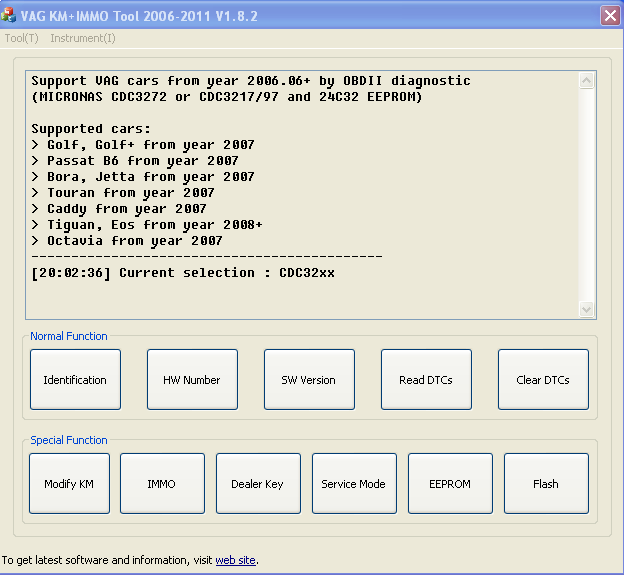Click the 'Octavia from year 2007' line

[x=127, y=241]
